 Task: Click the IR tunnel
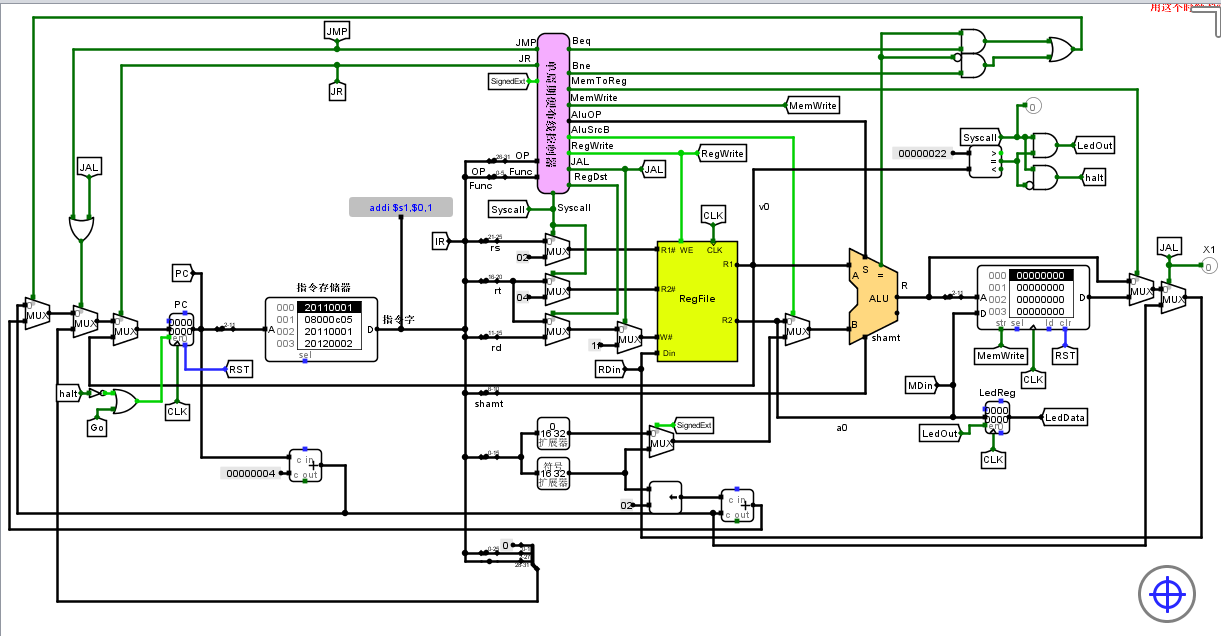440,241
